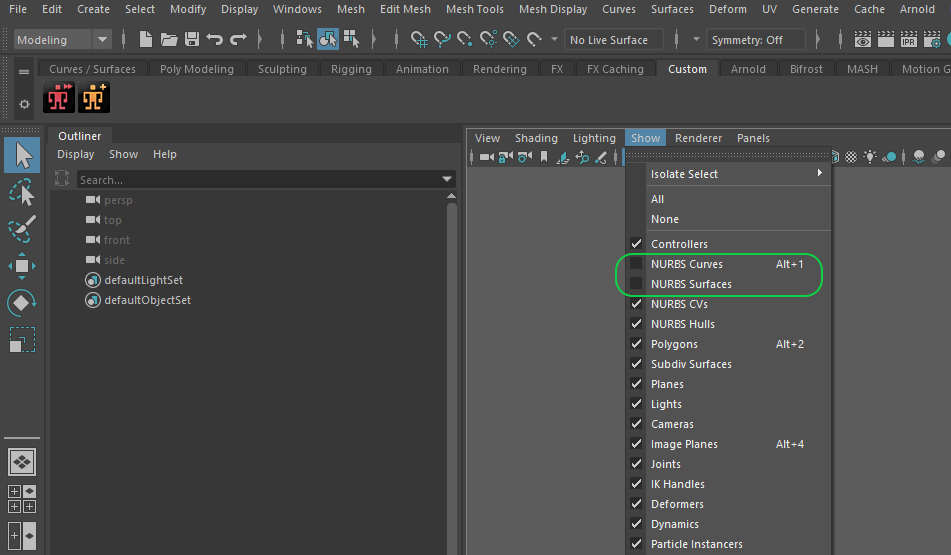This screenshot has width=951, height=555.
Task: Open the Modeling menu set dropdown
Action: pyautogui.click(x=102, y=40)
